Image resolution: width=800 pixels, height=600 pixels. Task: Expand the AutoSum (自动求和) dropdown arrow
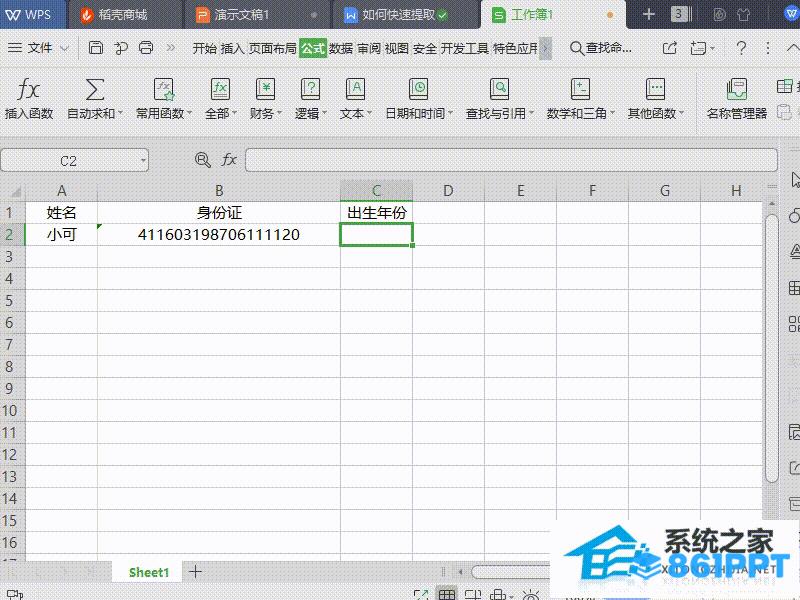tap(120, 113)
